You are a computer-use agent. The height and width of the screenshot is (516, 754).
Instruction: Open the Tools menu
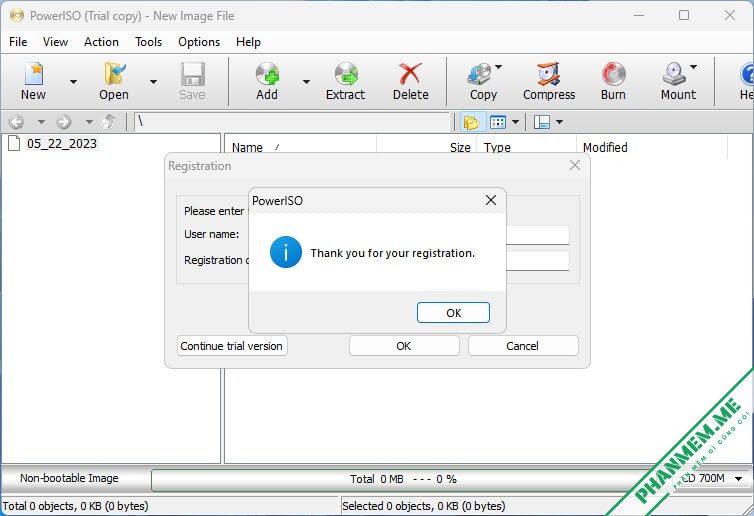[x=148, y=42]
